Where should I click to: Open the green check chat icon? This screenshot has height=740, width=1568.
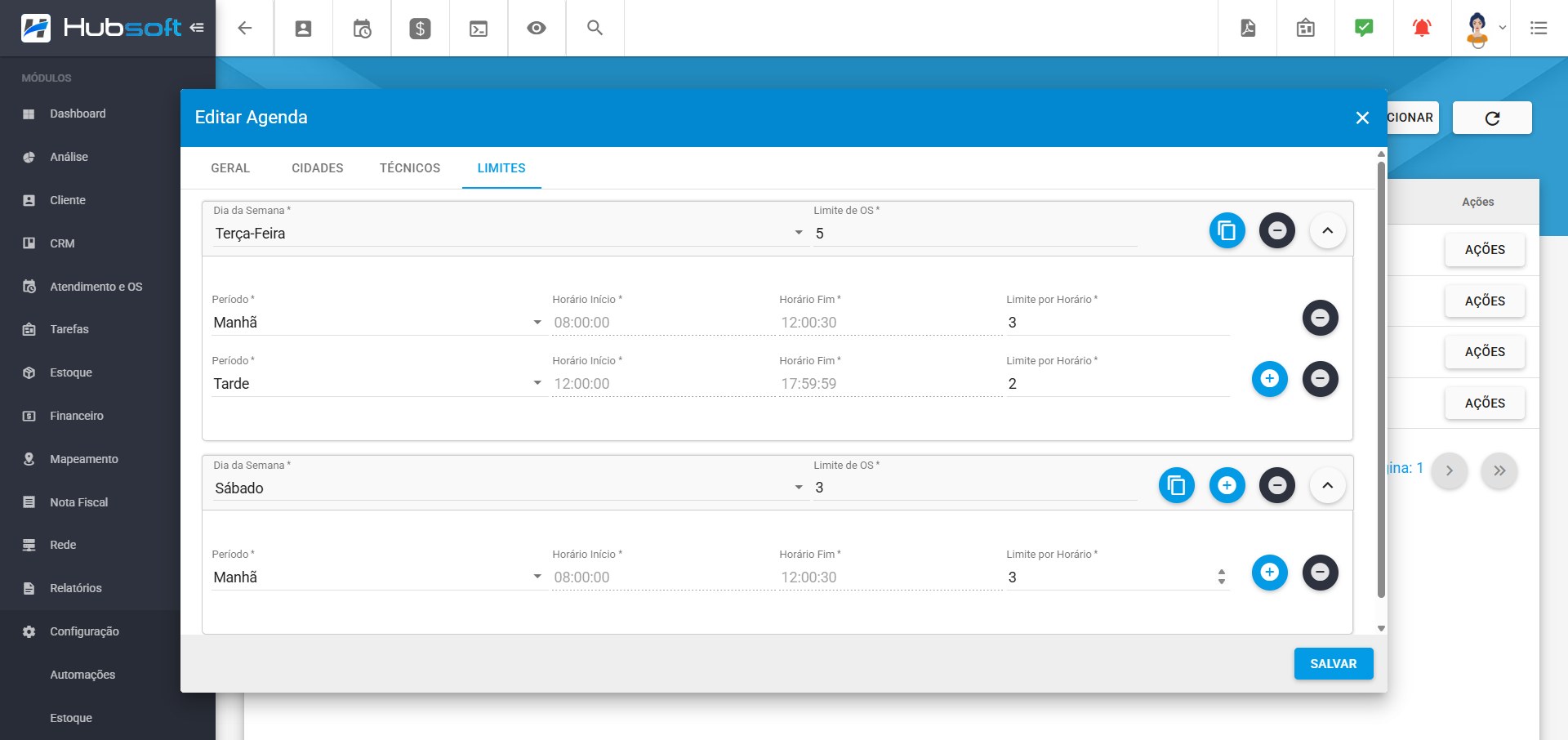click(x=1364, y=28)
